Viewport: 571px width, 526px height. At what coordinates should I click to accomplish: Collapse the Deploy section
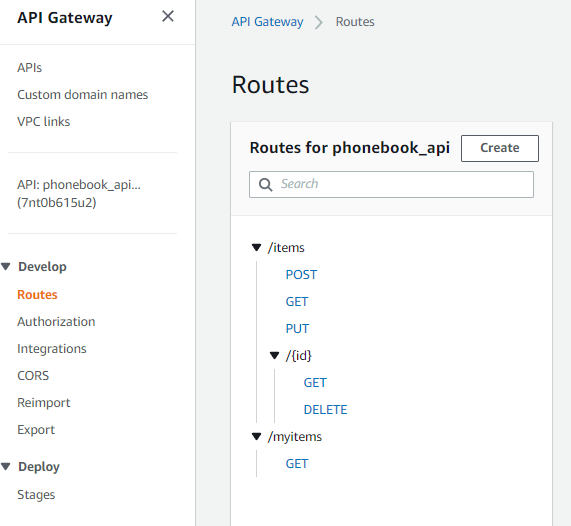click(5, 466)
